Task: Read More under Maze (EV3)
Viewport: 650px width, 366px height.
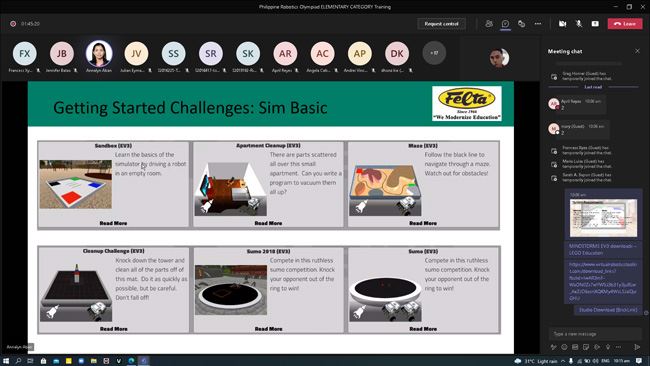Action: pyautogui.click(x=423, y=223)
